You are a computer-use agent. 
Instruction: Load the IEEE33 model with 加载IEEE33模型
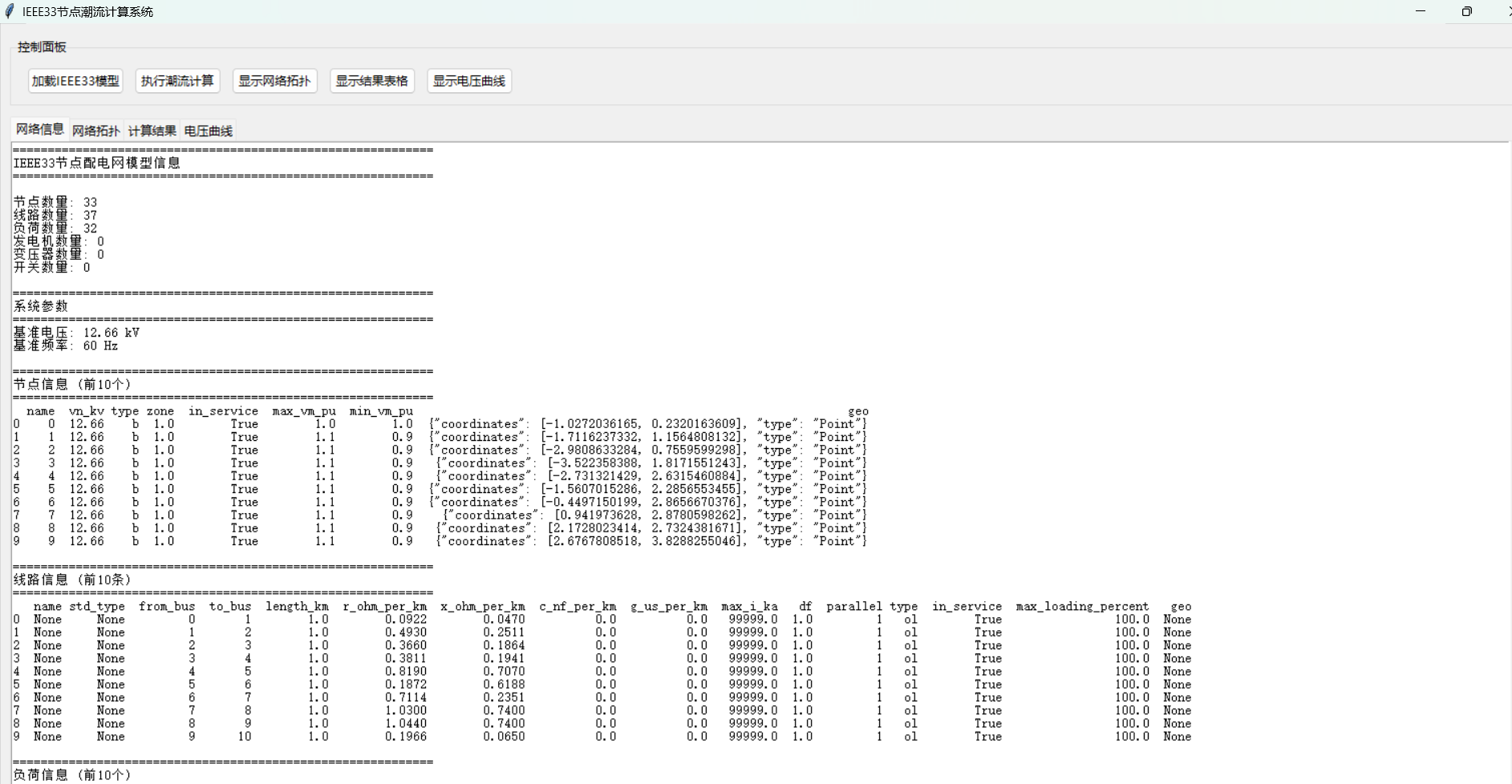[75, 81]
